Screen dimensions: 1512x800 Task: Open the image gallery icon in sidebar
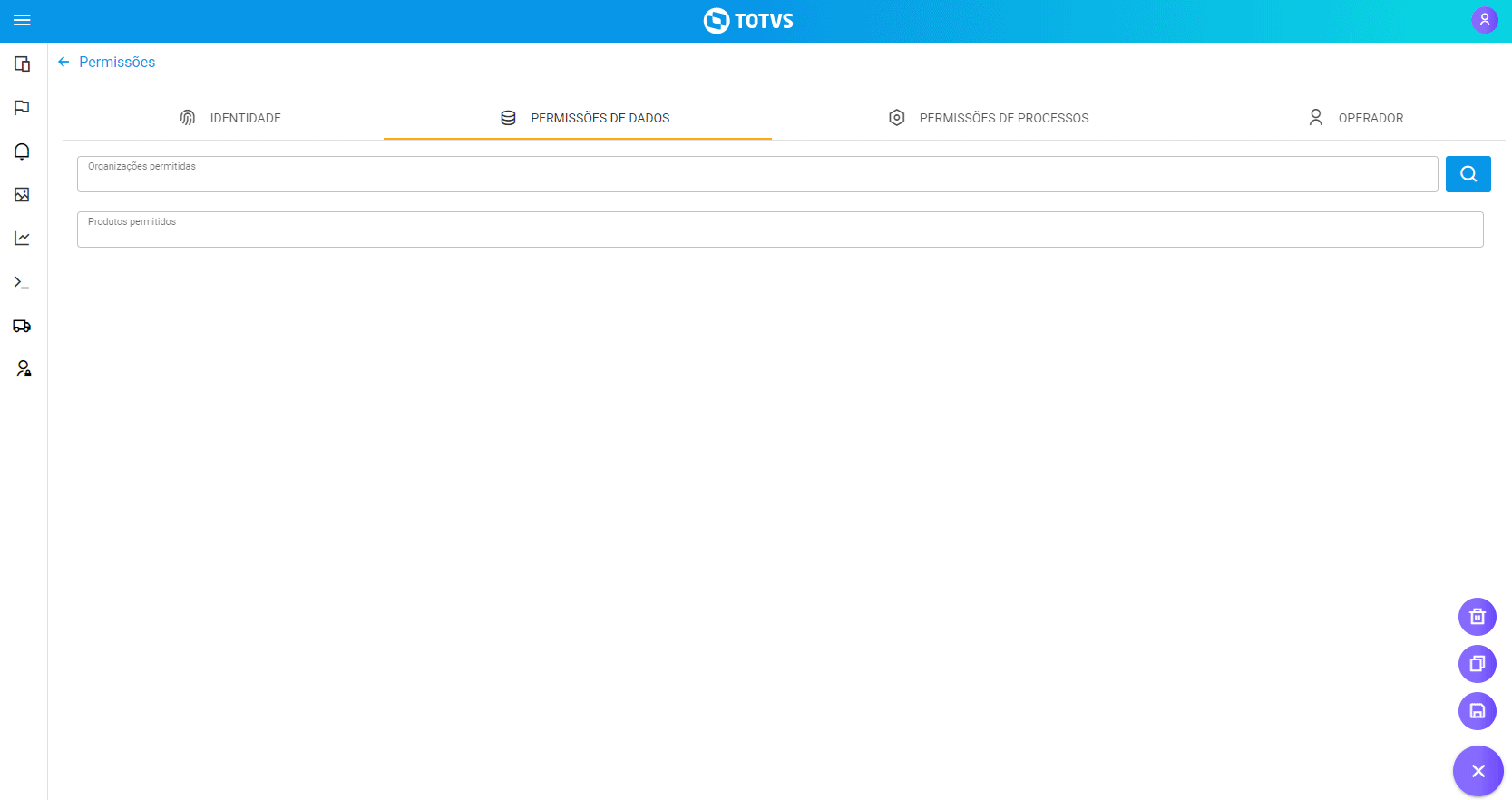tap(23, 194)
